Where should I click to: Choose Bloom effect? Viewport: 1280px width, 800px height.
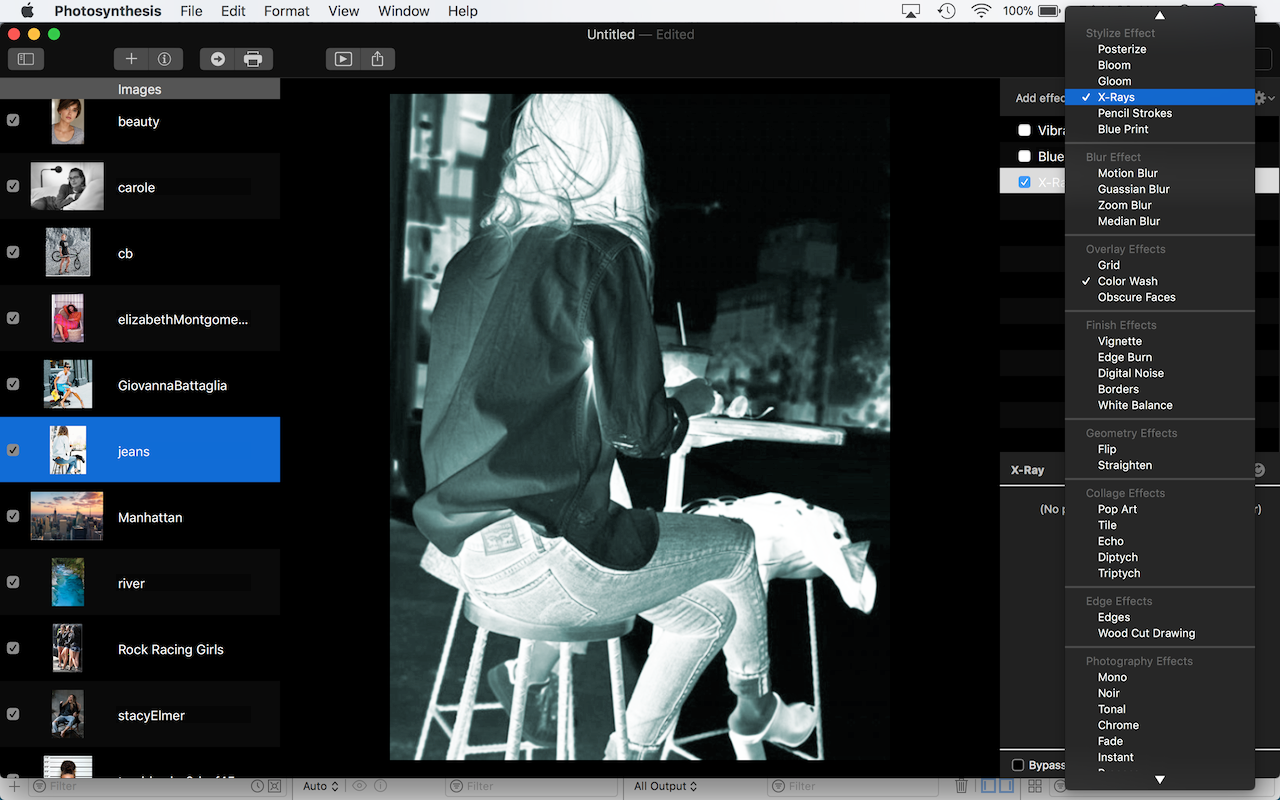[1160, 65]
